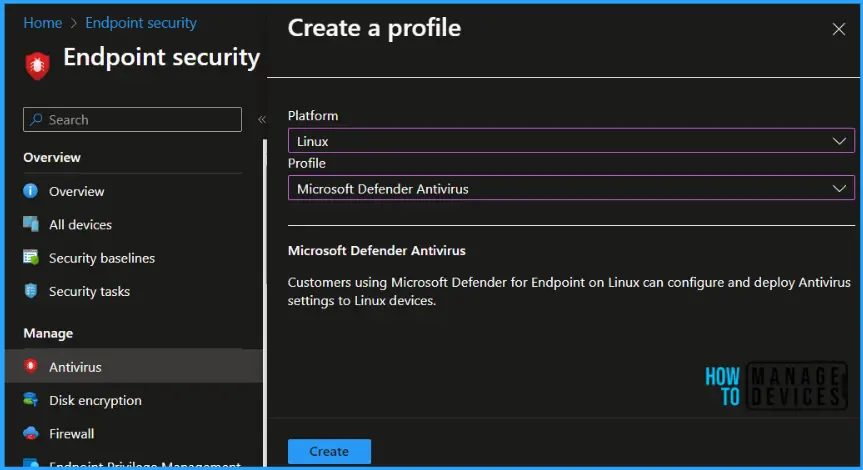The width and height of the screenshot is (863, 470).
Task: Click the 'Customers using Microsoft Defender' description text
Action: point(569,291)
